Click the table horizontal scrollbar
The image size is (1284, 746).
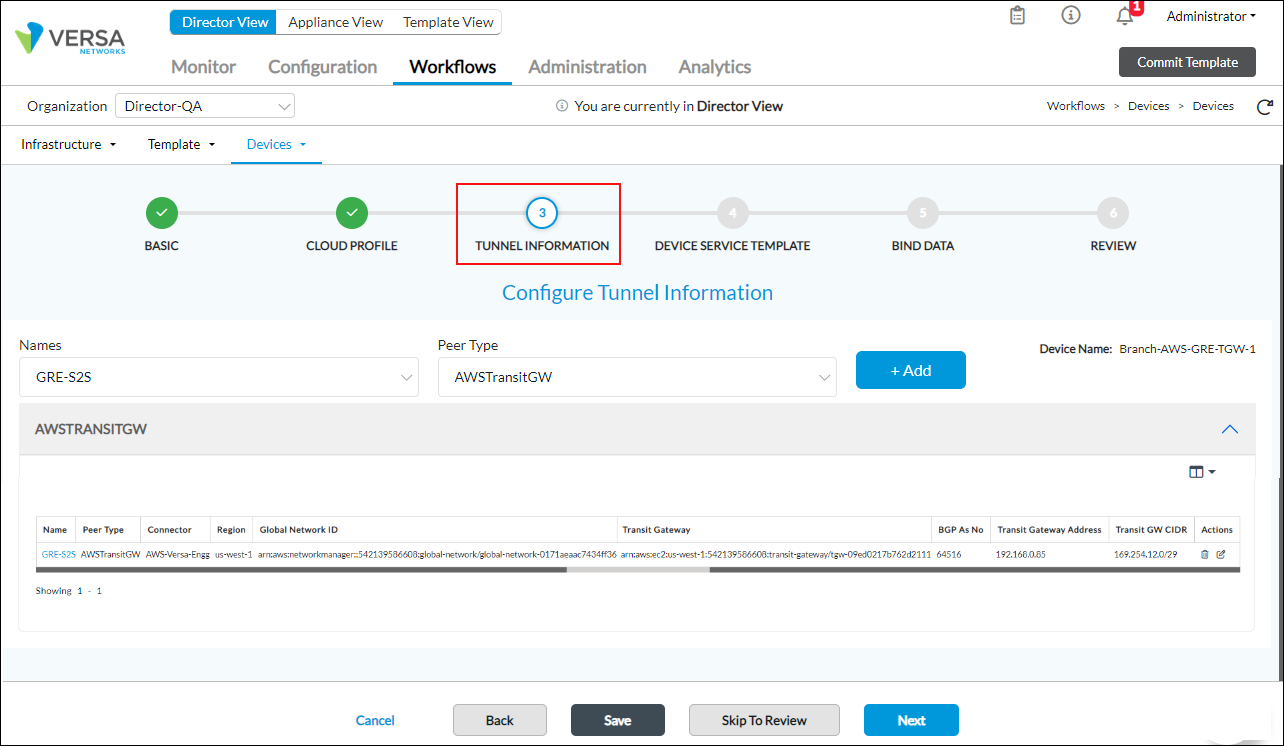[637, 570]
